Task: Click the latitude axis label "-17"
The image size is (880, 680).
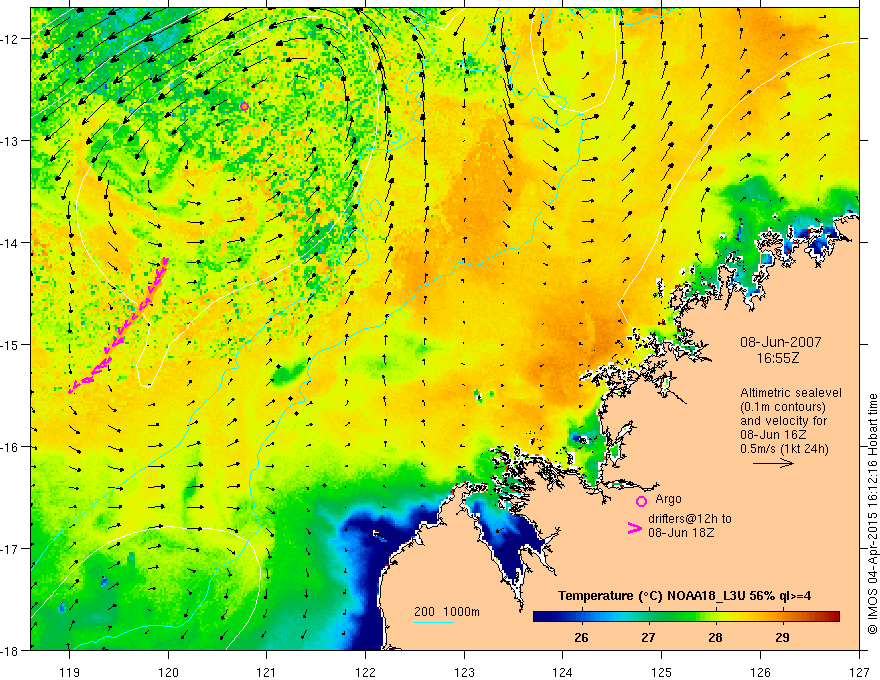Action: (11, 549)
